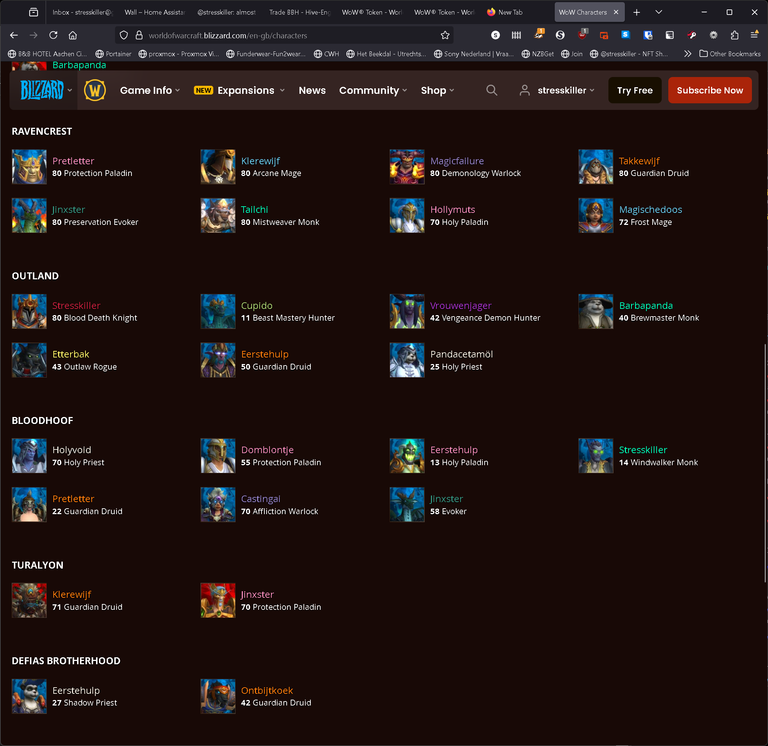The width and height of the screenshot is (768, 746).
Task: Open the Magischedoos Frost Mage character
Action: pos(630,216)
